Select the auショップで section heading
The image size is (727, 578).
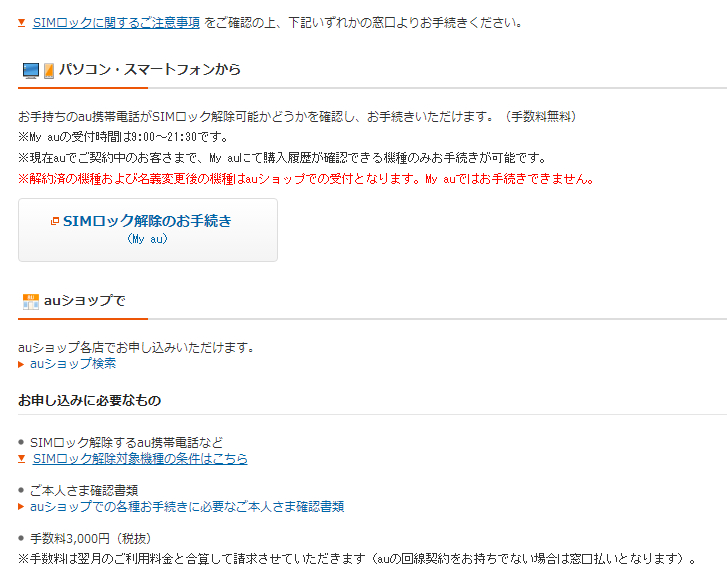84,301
